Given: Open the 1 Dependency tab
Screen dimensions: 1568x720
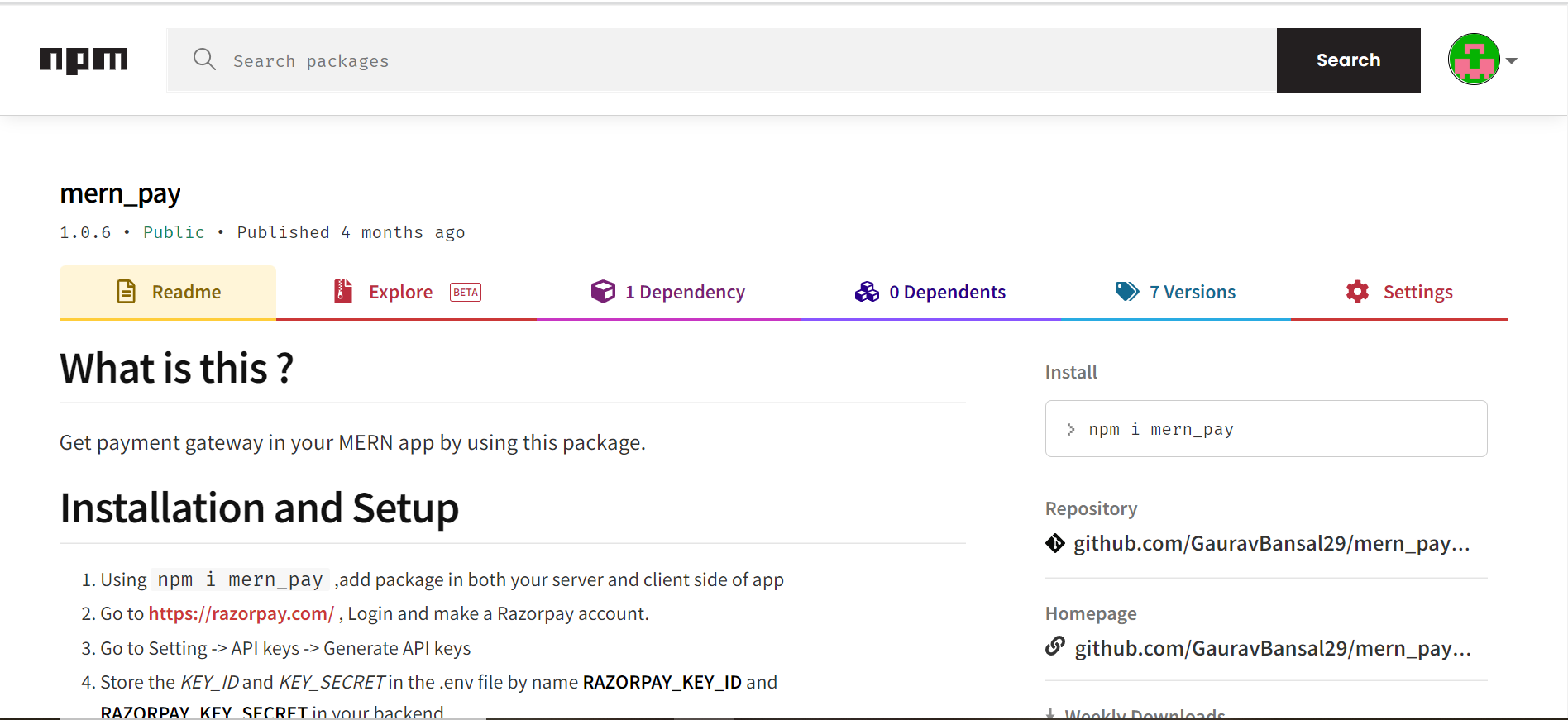Looking at the screenshot, I should (x=668, y=292).
